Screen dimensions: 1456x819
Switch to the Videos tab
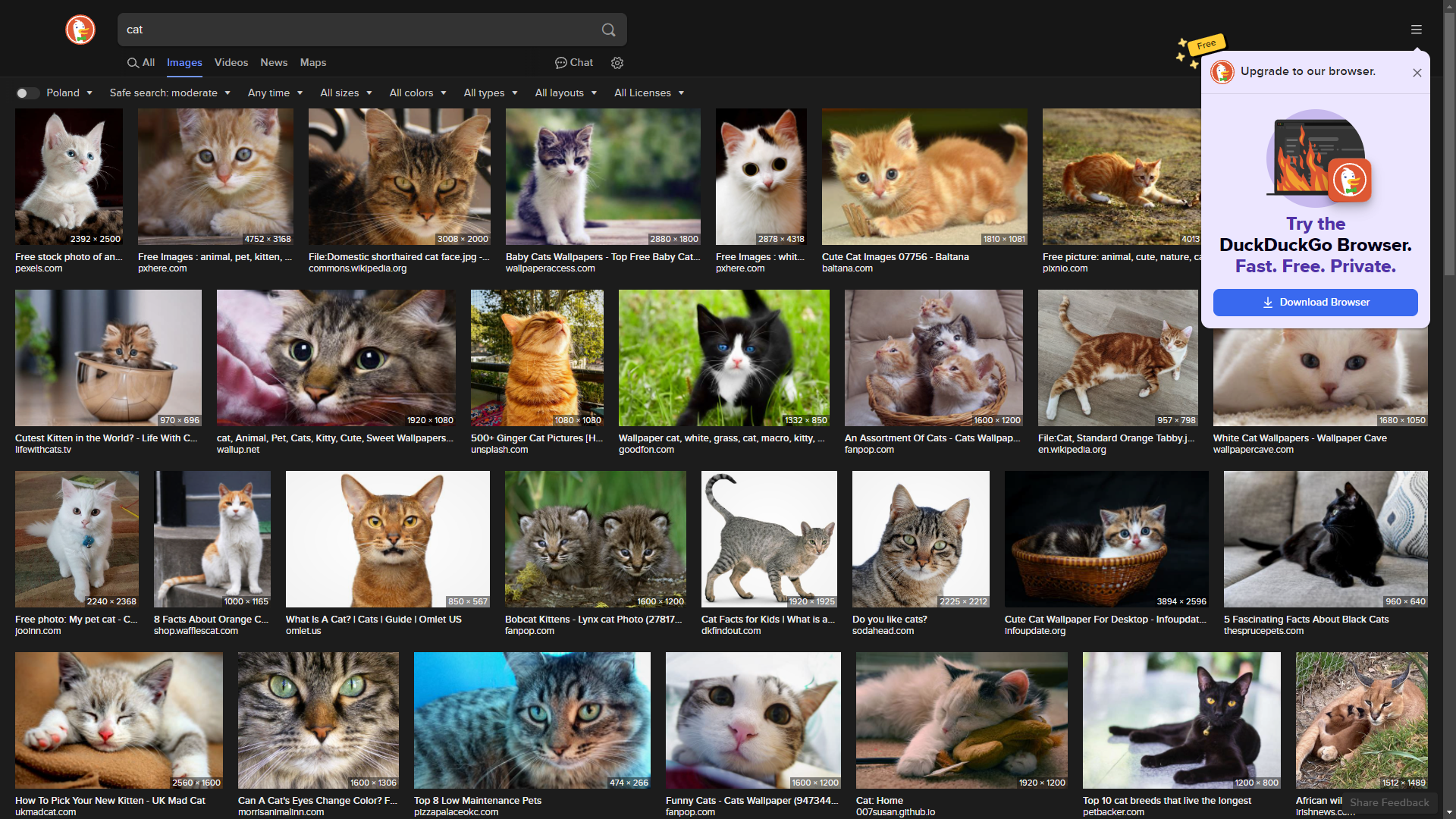point(231,63)
